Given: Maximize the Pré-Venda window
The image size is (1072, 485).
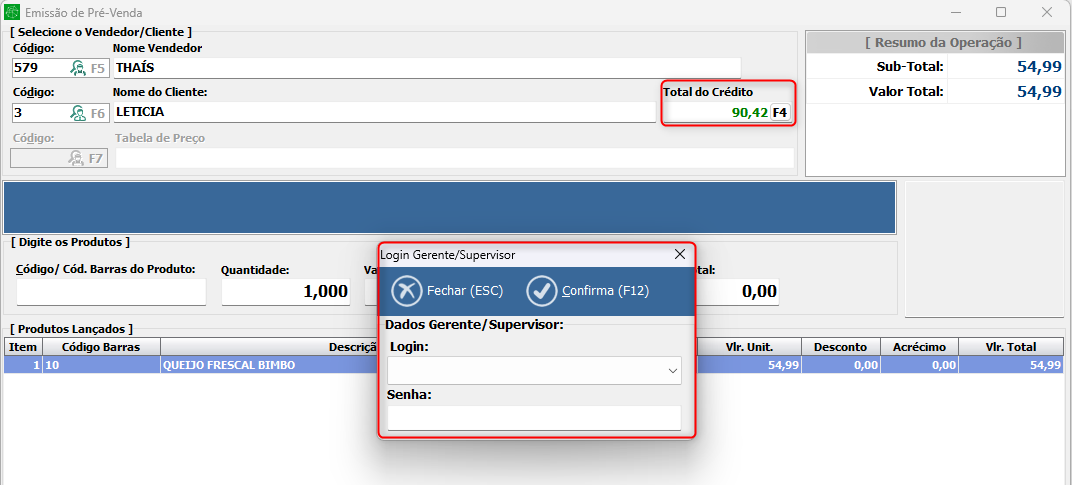Looking at the screenshot, I should coord(1001,13).
